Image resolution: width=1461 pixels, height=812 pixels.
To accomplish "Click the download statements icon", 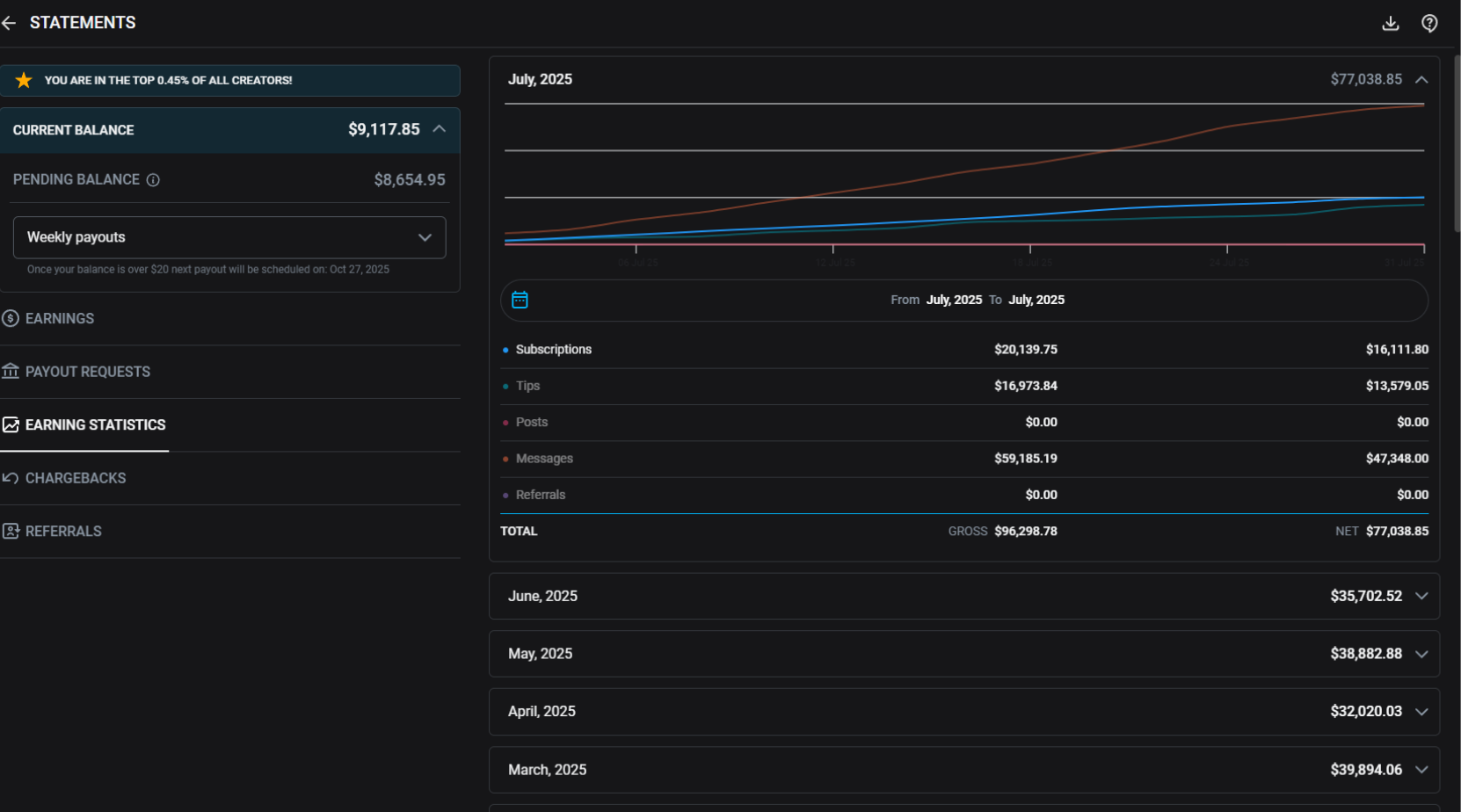I will coord(1391,23).
